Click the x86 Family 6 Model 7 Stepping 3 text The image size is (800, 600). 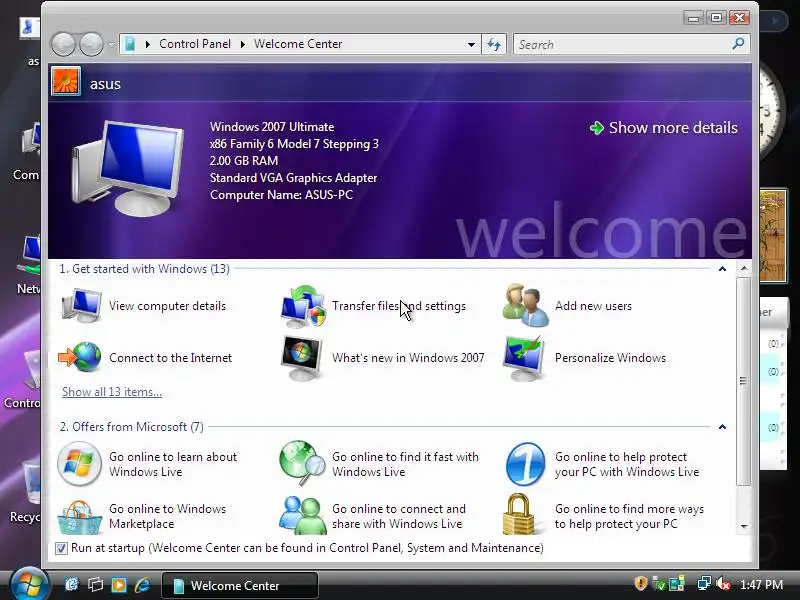294,144
